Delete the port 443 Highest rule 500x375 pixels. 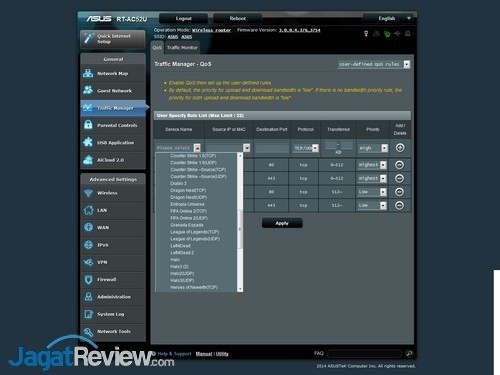(399, 178)
